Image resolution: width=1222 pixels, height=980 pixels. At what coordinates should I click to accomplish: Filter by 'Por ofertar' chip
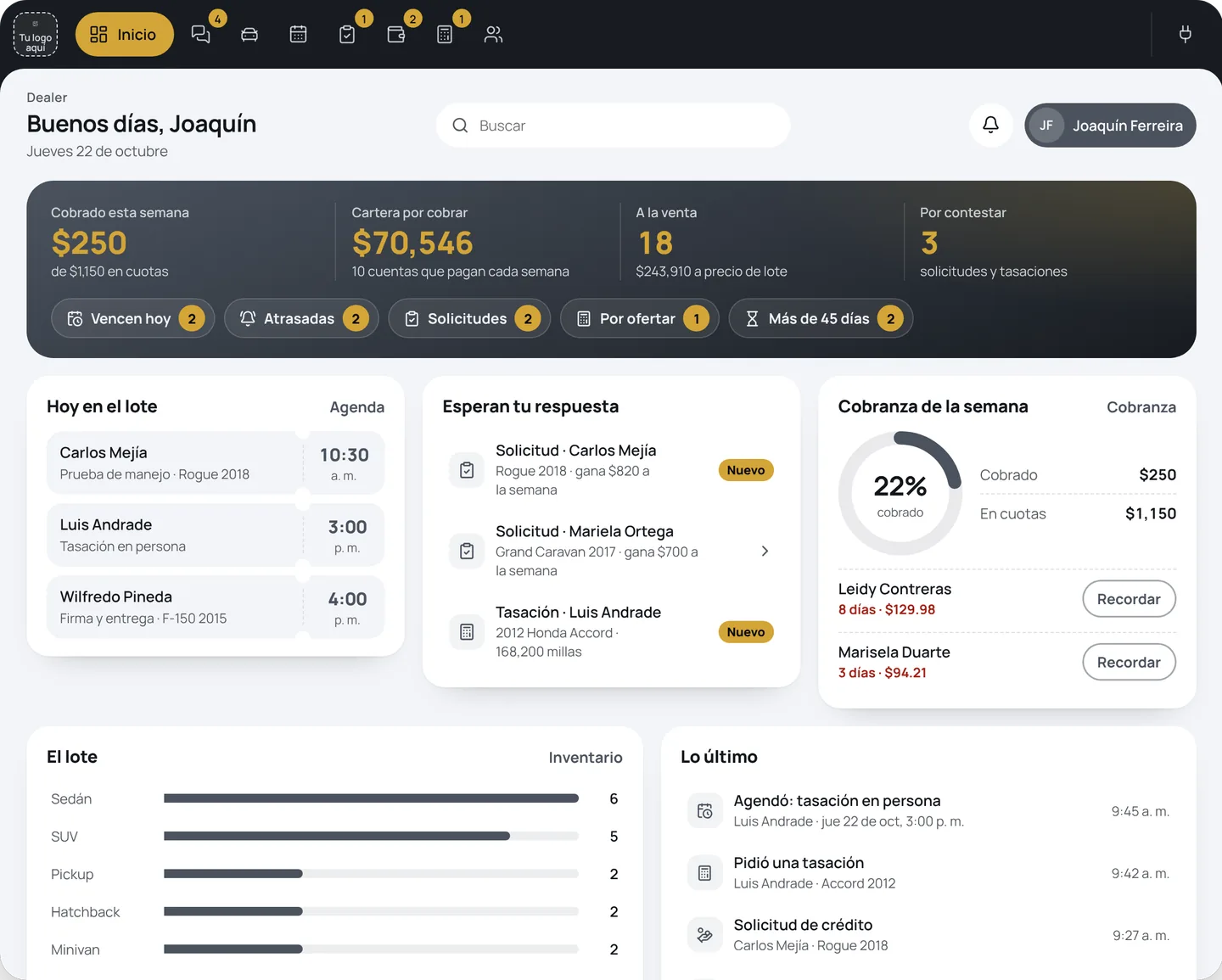click(640, 319)
